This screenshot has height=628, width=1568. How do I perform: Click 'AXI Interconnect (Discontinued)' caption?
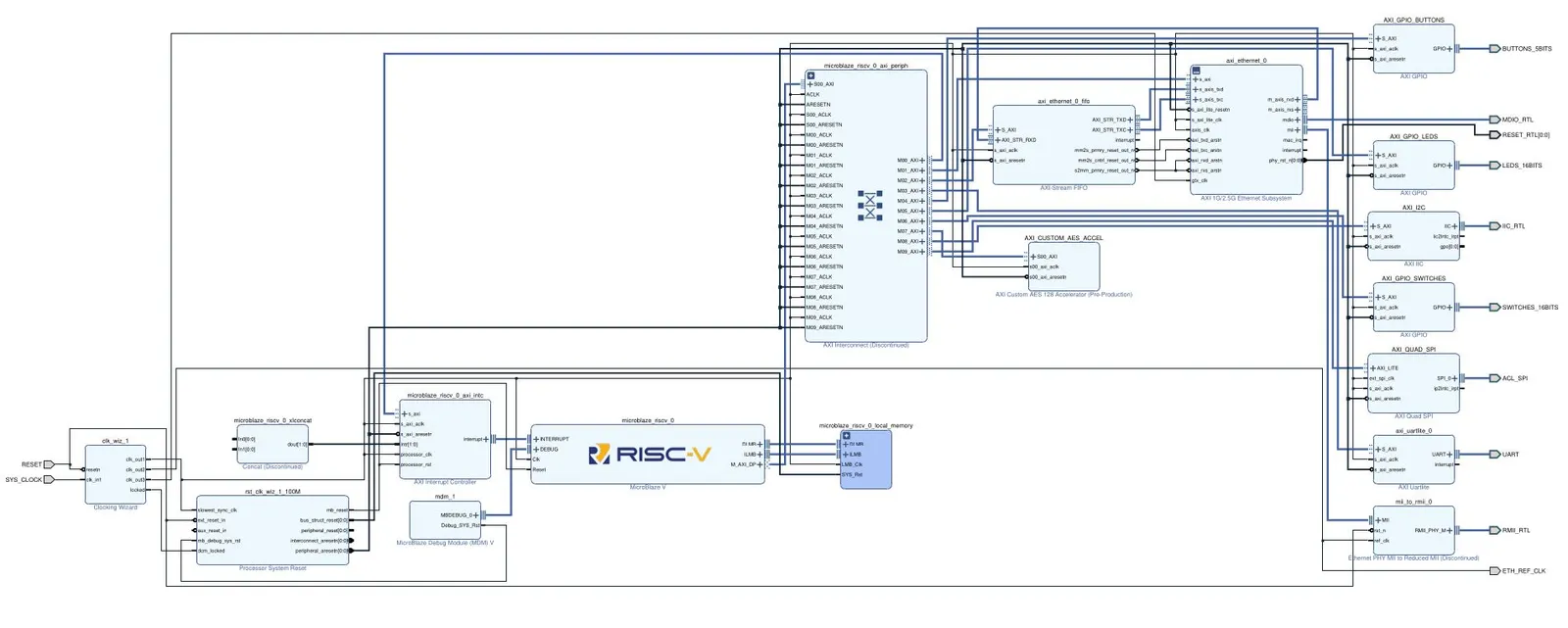coord(865,345)
